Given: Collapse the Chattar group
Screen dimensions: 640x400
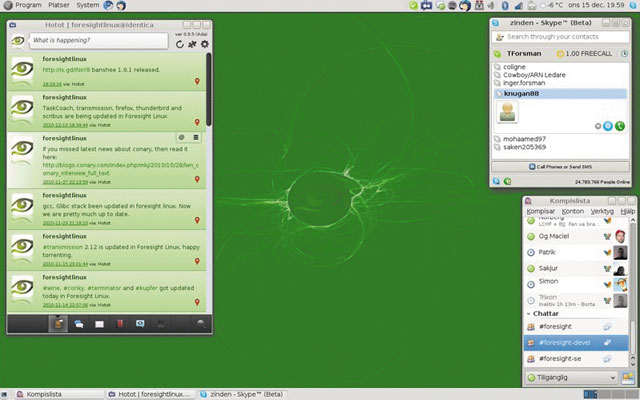Looking at the screenshot, I should point(529,314).
